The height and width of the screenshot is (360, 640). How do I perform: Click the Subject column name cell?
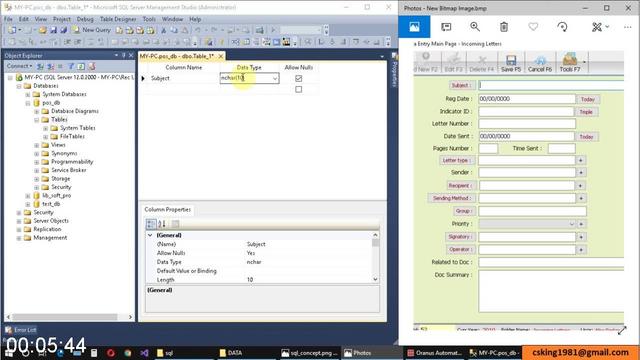pos(184,78)
